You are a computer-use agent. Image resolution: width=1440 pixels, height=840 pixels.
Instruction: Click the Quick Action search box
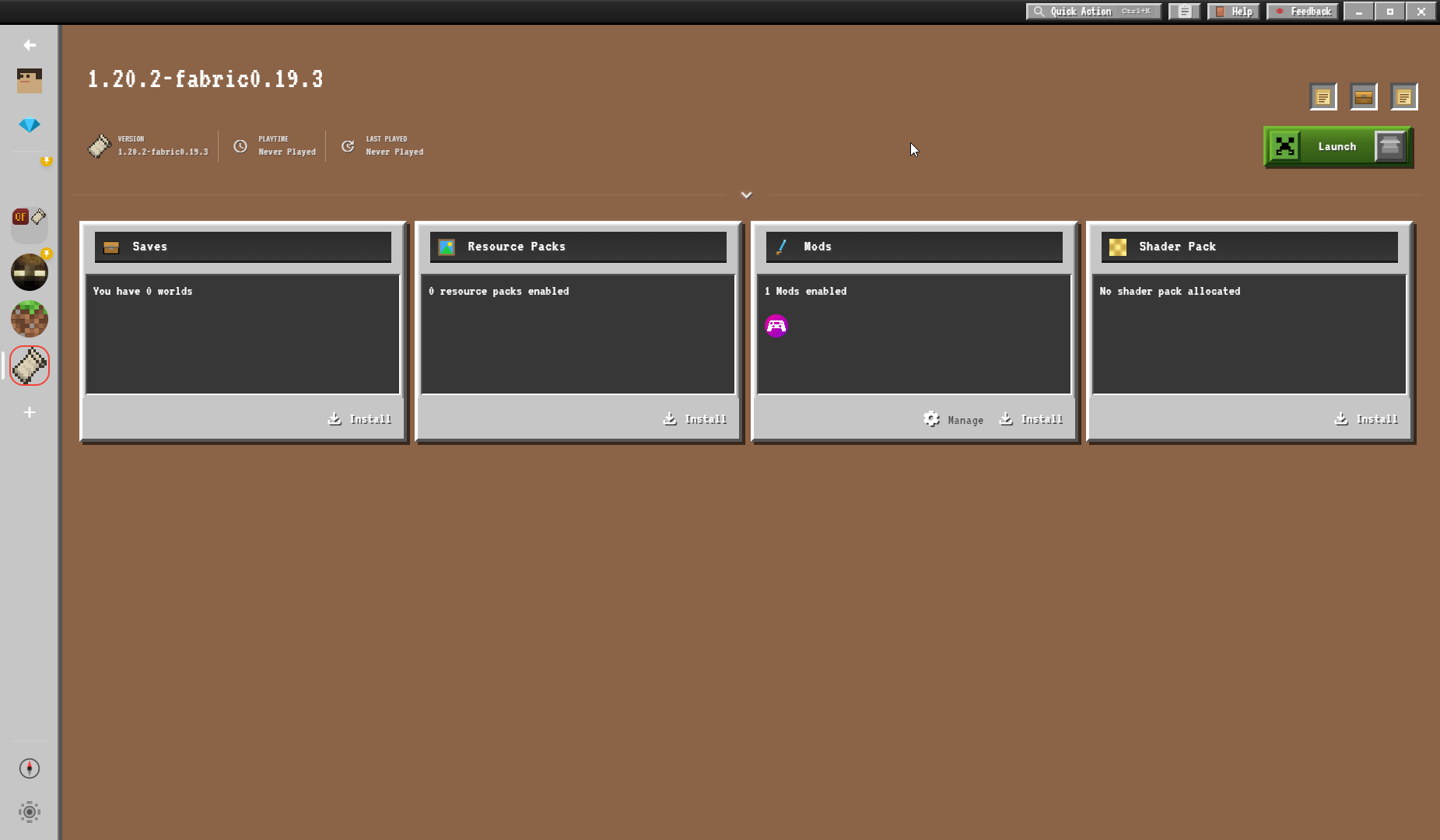[1094, 11]
